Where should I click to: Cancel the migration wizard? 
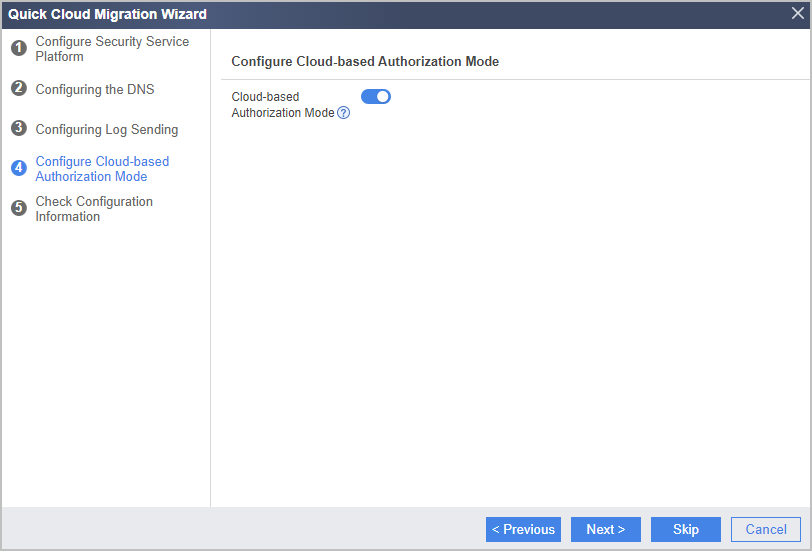coord(766,529)
